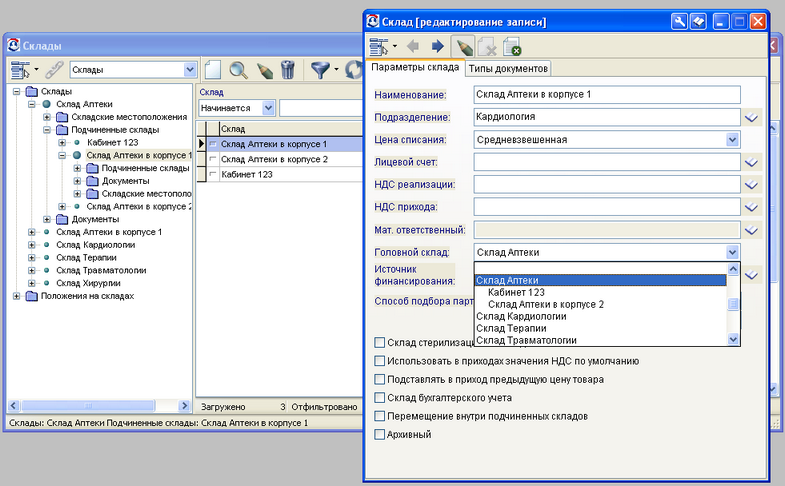Go to previous record with gray left arrow

(x=413, y=47)
